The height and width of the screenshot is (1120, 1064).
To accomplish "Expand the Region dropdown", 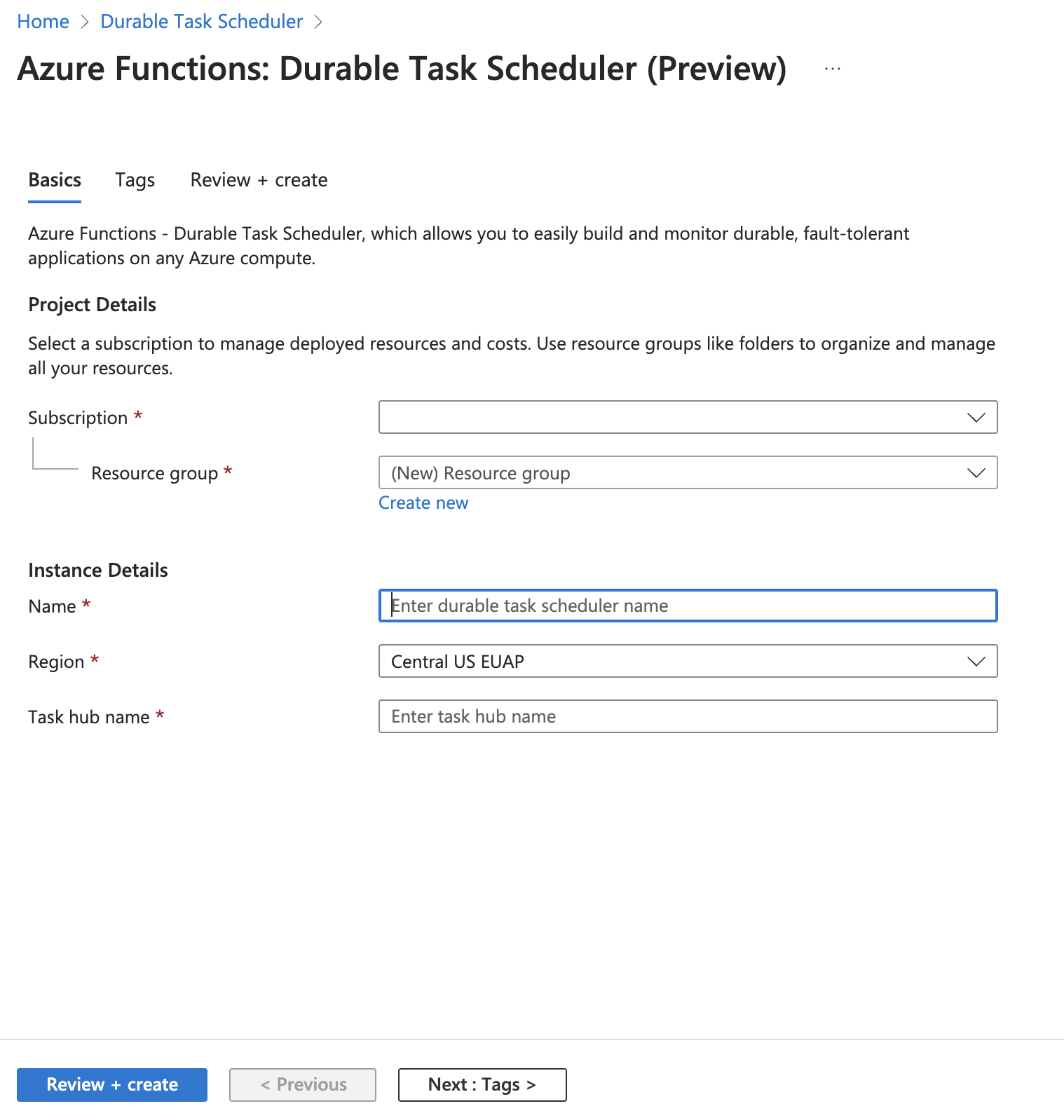I will (673, 662).
